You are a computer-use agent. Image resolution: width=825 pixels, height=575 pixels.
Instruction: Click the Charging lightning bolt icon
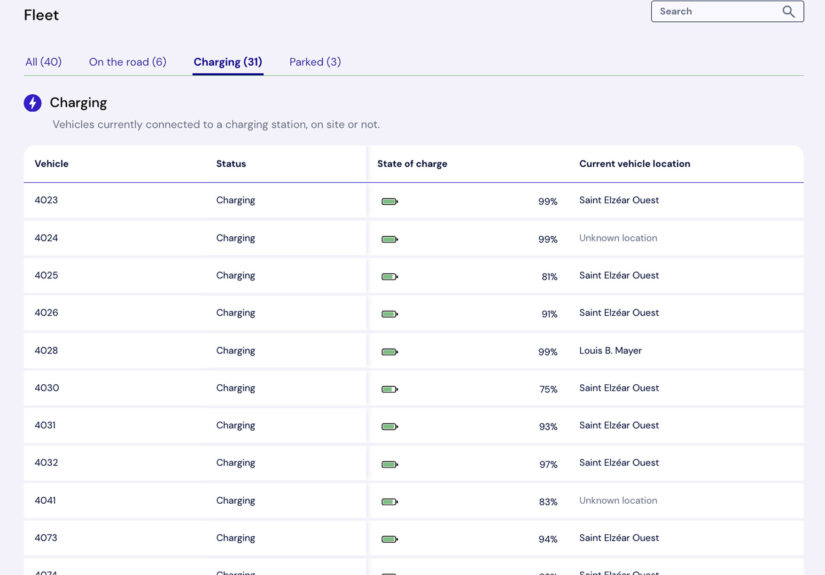33,103
